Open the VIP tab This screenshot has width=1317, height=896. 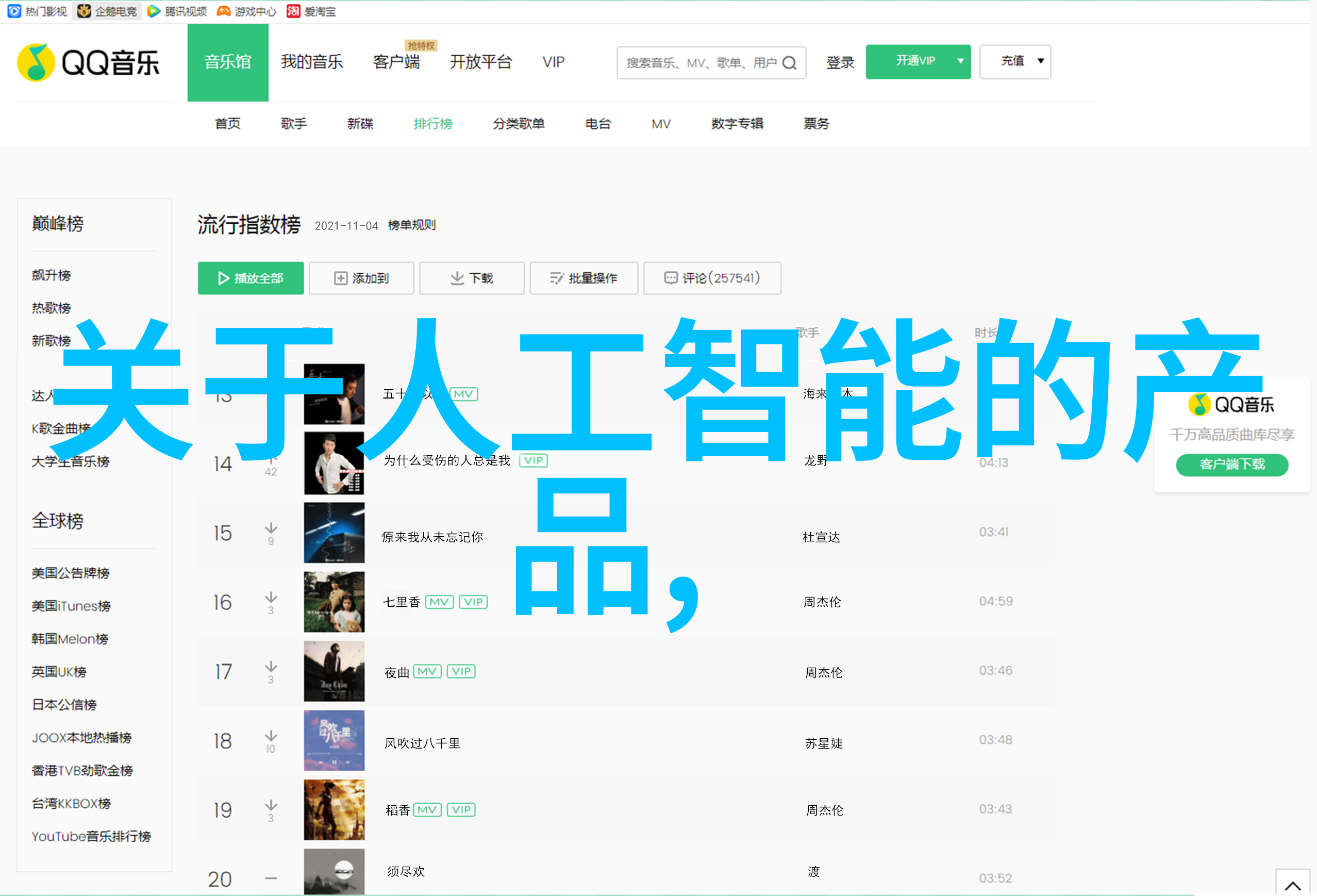coord(553,62)
